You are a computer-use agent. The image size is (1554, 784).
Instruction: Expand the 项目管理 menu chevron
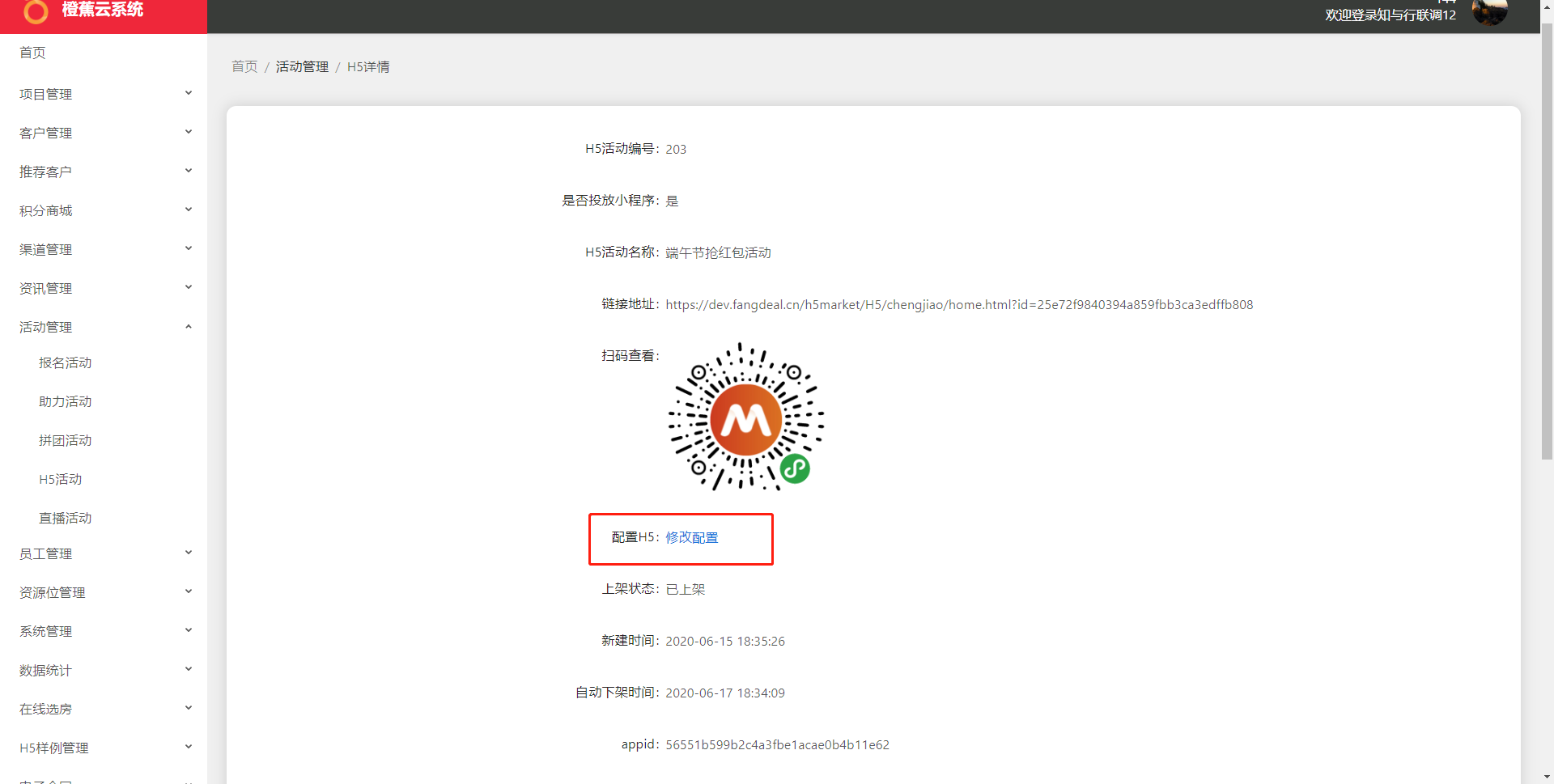189,93
